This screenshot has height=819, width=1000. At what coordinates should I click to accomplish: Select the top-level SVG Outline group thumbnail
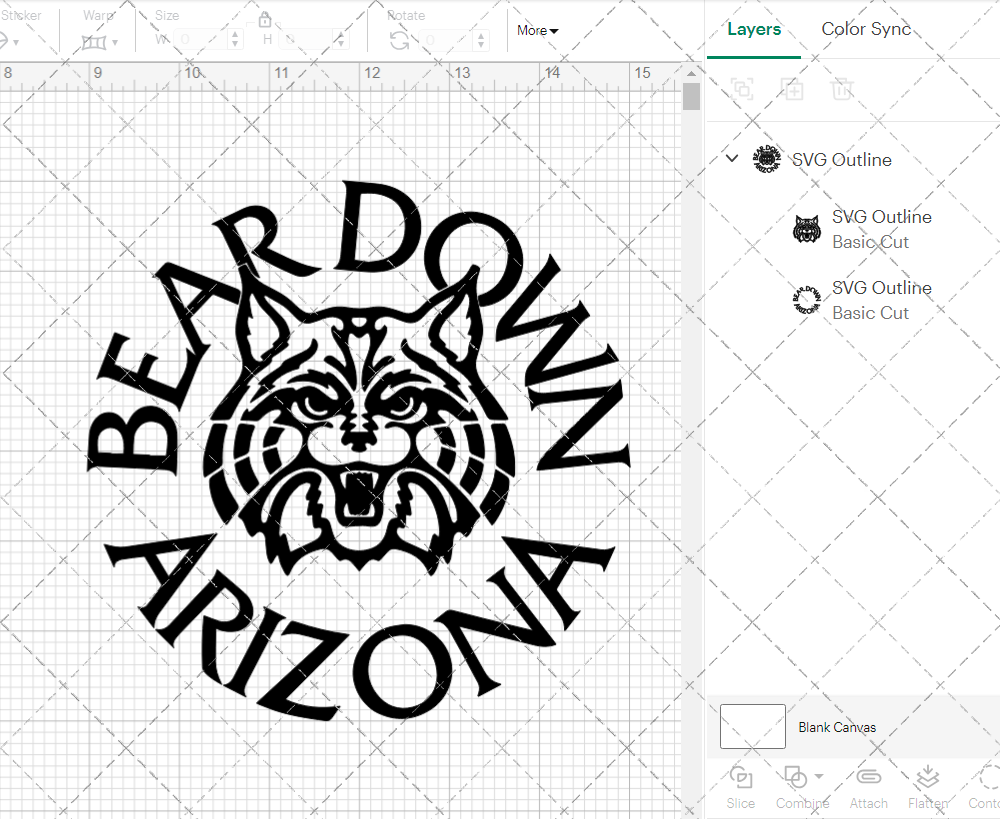(x=767, y=159)
